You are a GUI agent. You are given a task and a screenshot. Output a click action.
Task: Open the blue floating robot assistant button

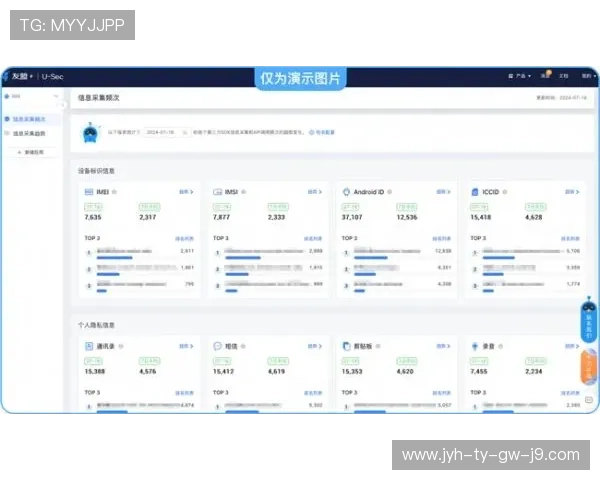pyautogui.click(x=589, y=320)
